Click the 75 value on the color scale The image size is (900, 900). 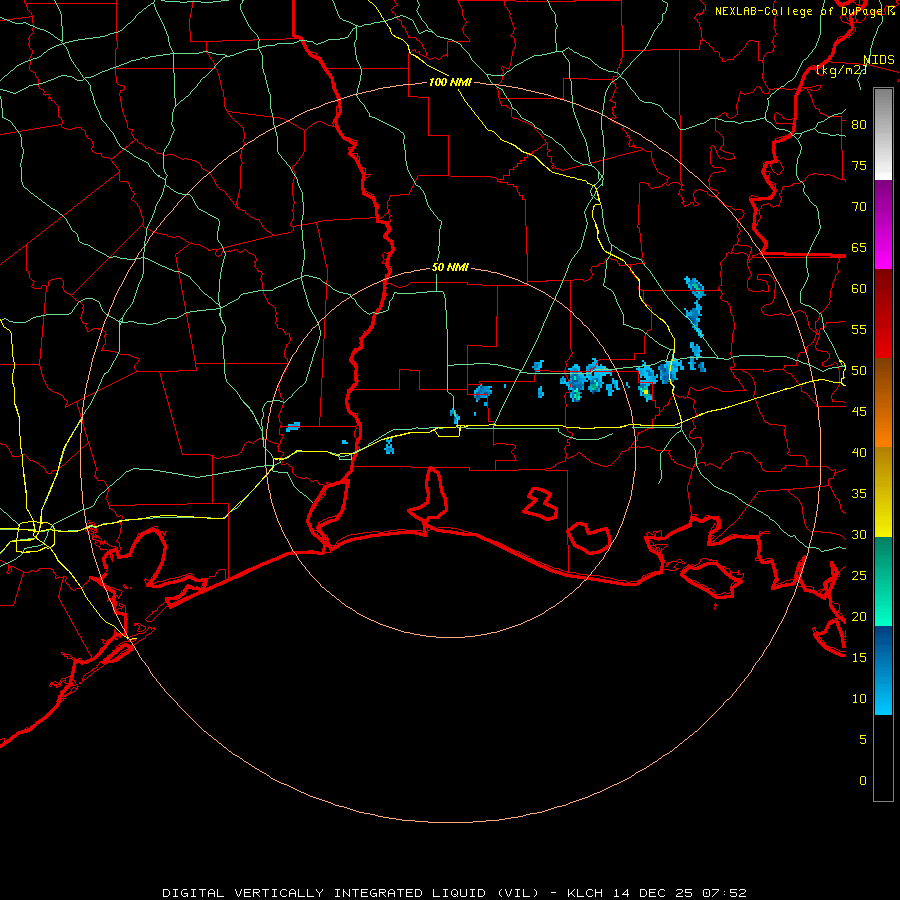(x=859, y=165)
